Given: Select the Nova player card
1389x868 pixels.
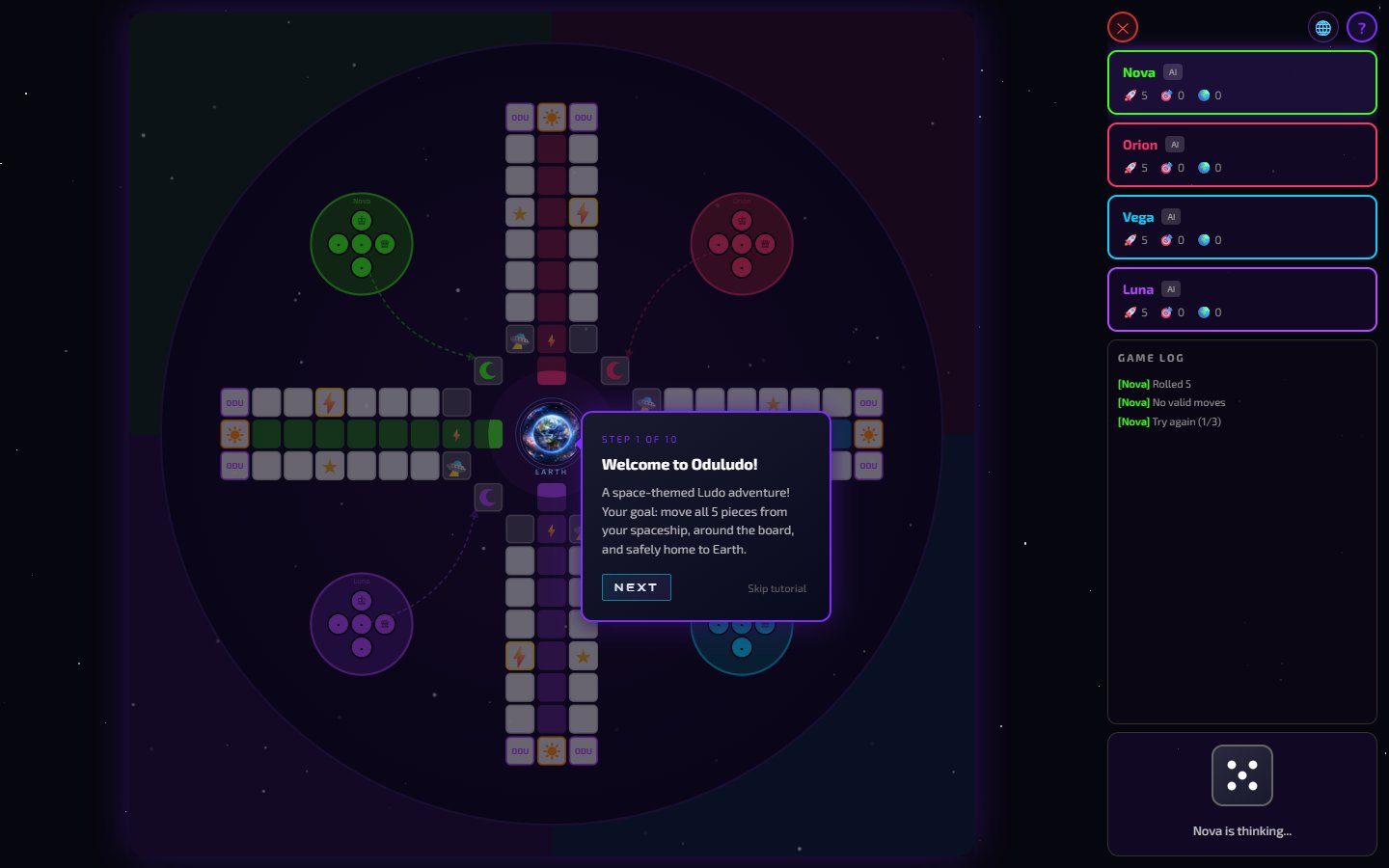Looking at the screenshot, I should [x=1242, y=83].
